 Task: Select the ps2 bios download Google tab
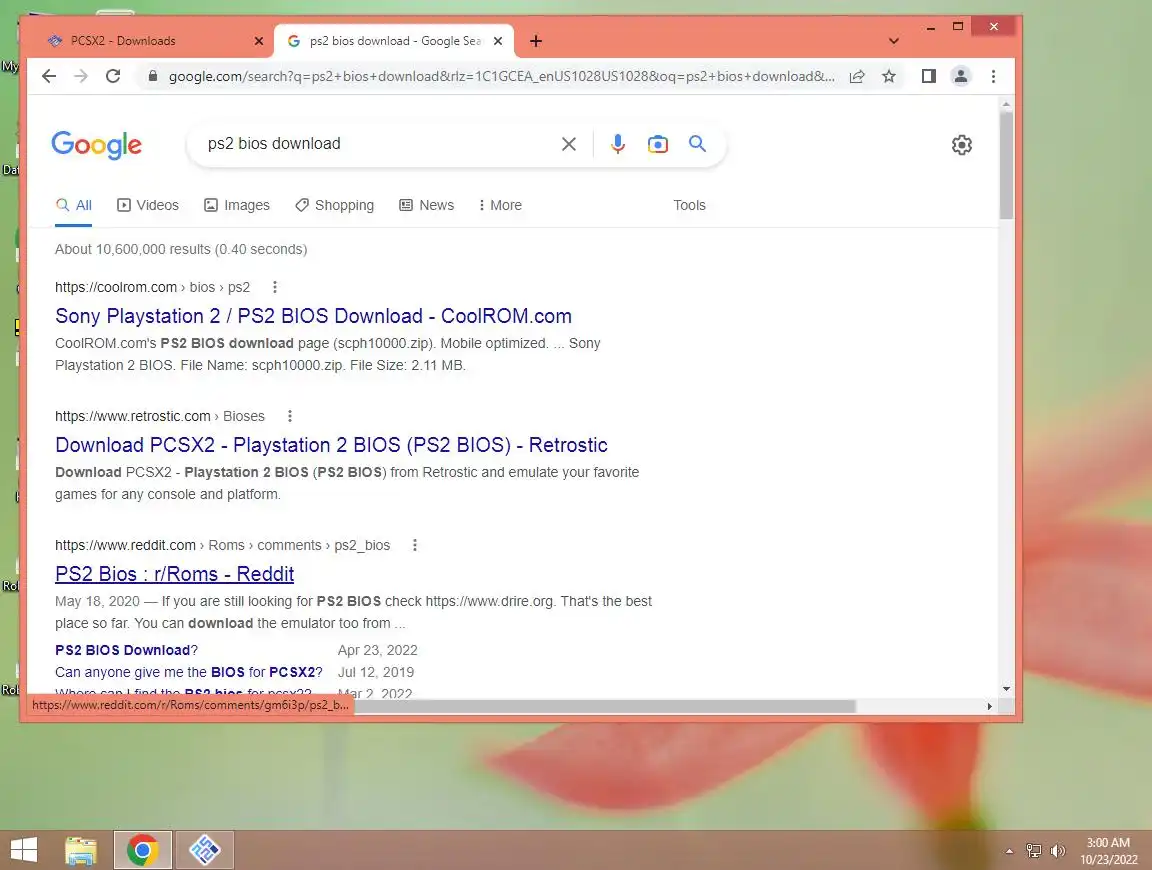click(x=394, y=41)
